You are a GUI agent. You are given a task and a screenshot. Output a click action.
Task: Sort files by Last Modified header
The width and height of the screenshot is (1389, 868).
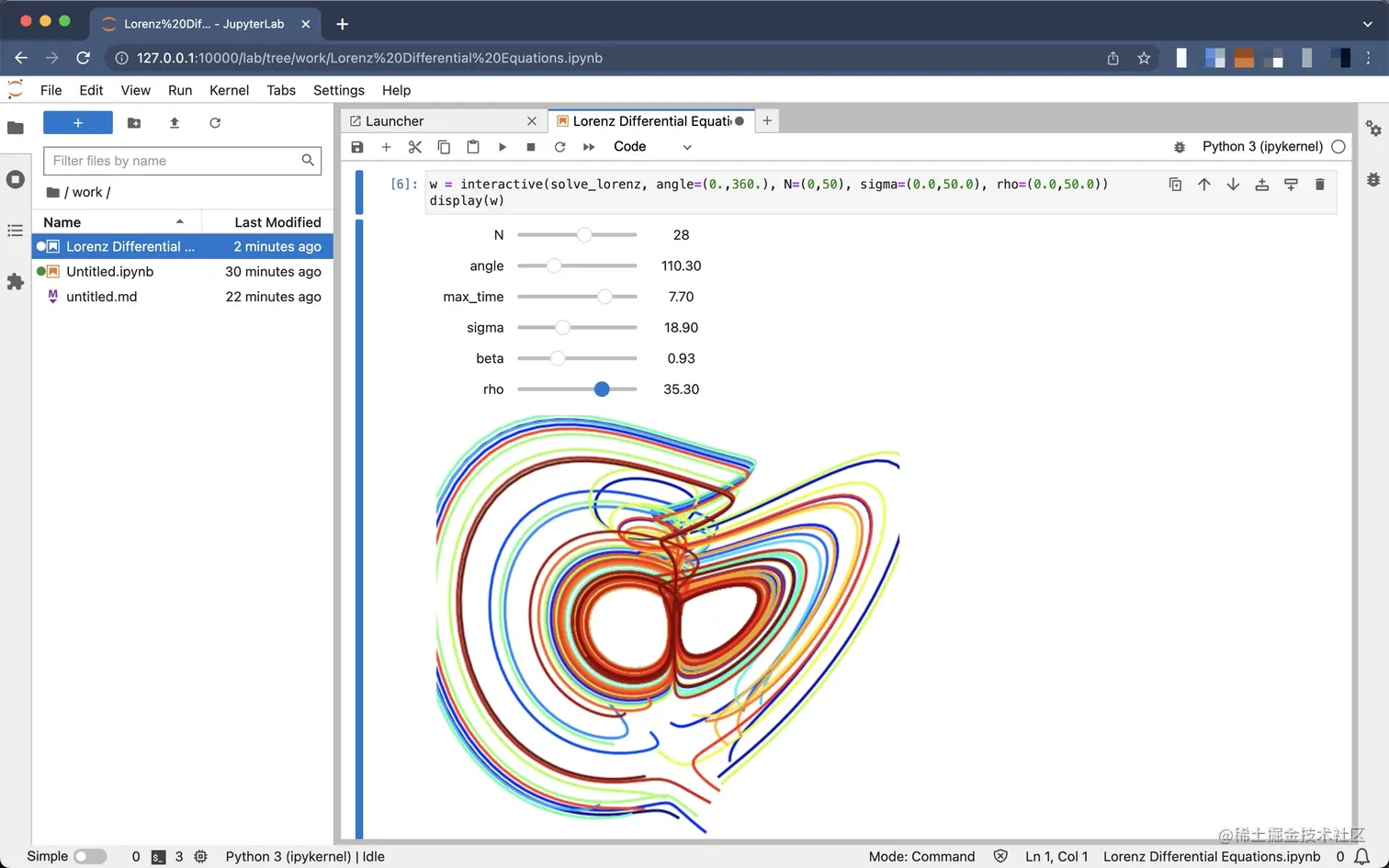267,222
